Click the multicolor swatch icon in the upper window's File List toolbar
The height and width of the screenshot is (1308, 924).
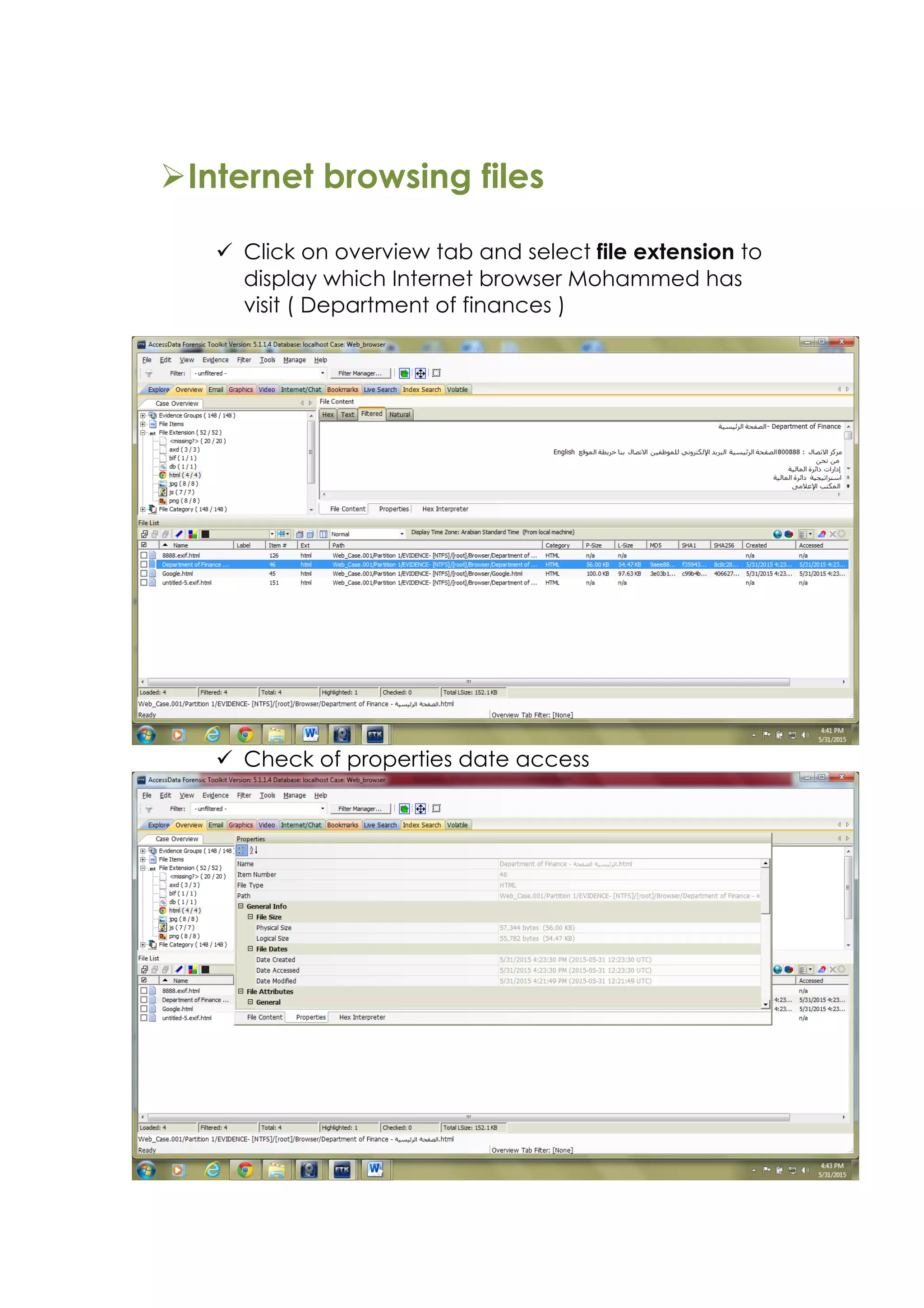193,534
